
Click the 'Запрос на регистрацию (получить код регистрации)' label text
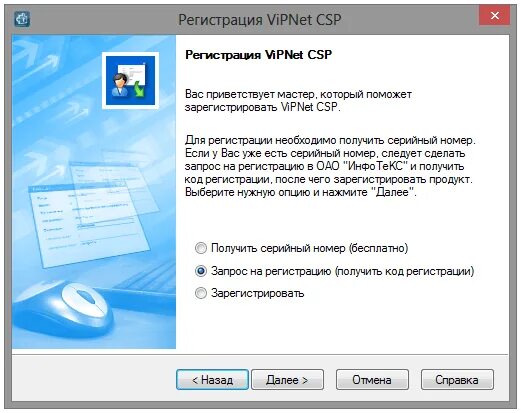coord(342,271)
